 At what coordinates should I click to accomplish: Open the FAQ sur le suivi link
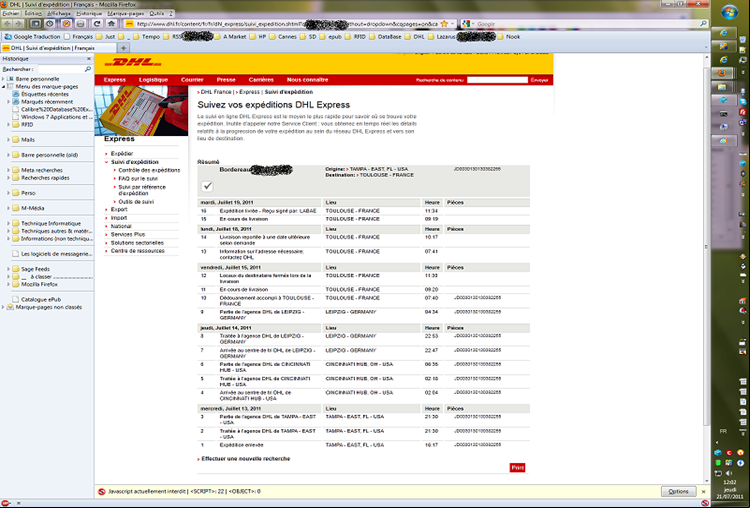pyautogui.click(x=138, y=178)
